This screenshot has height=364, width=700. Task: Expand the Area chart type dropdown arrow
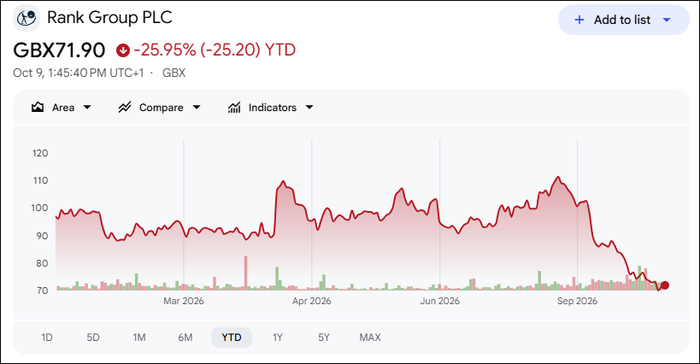click(x=87, y=107)
